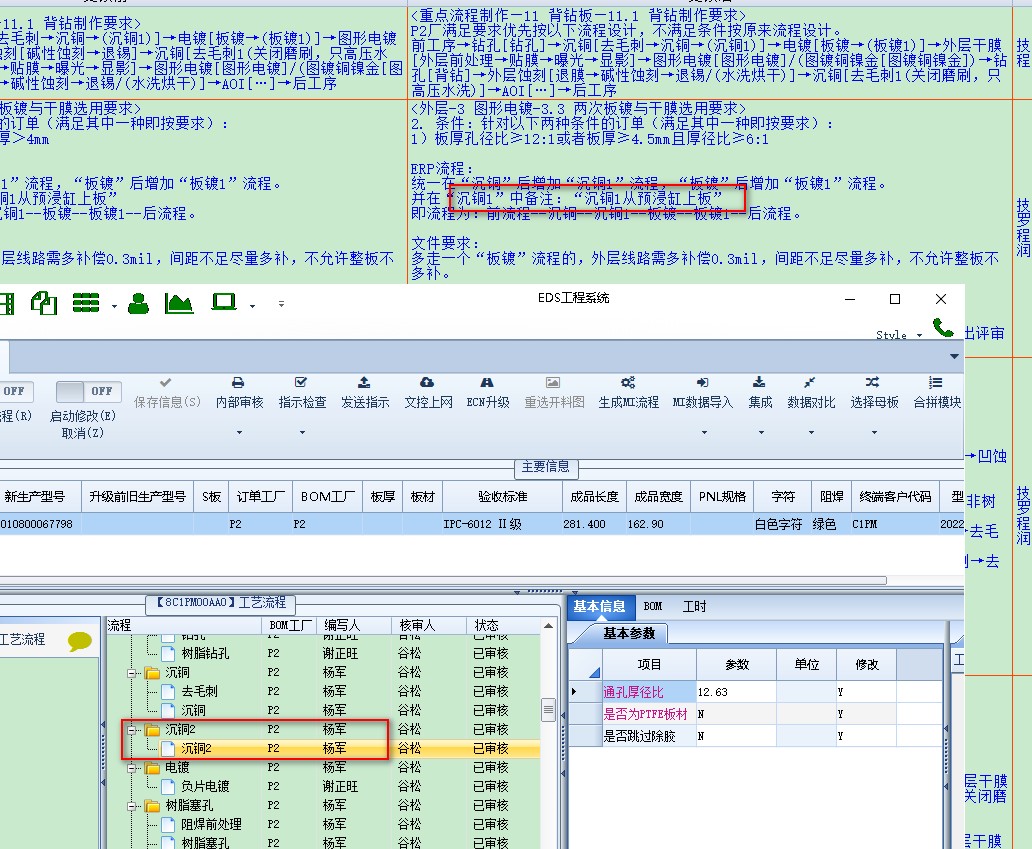Select the 主要信息 tab header

pos(546,467)
